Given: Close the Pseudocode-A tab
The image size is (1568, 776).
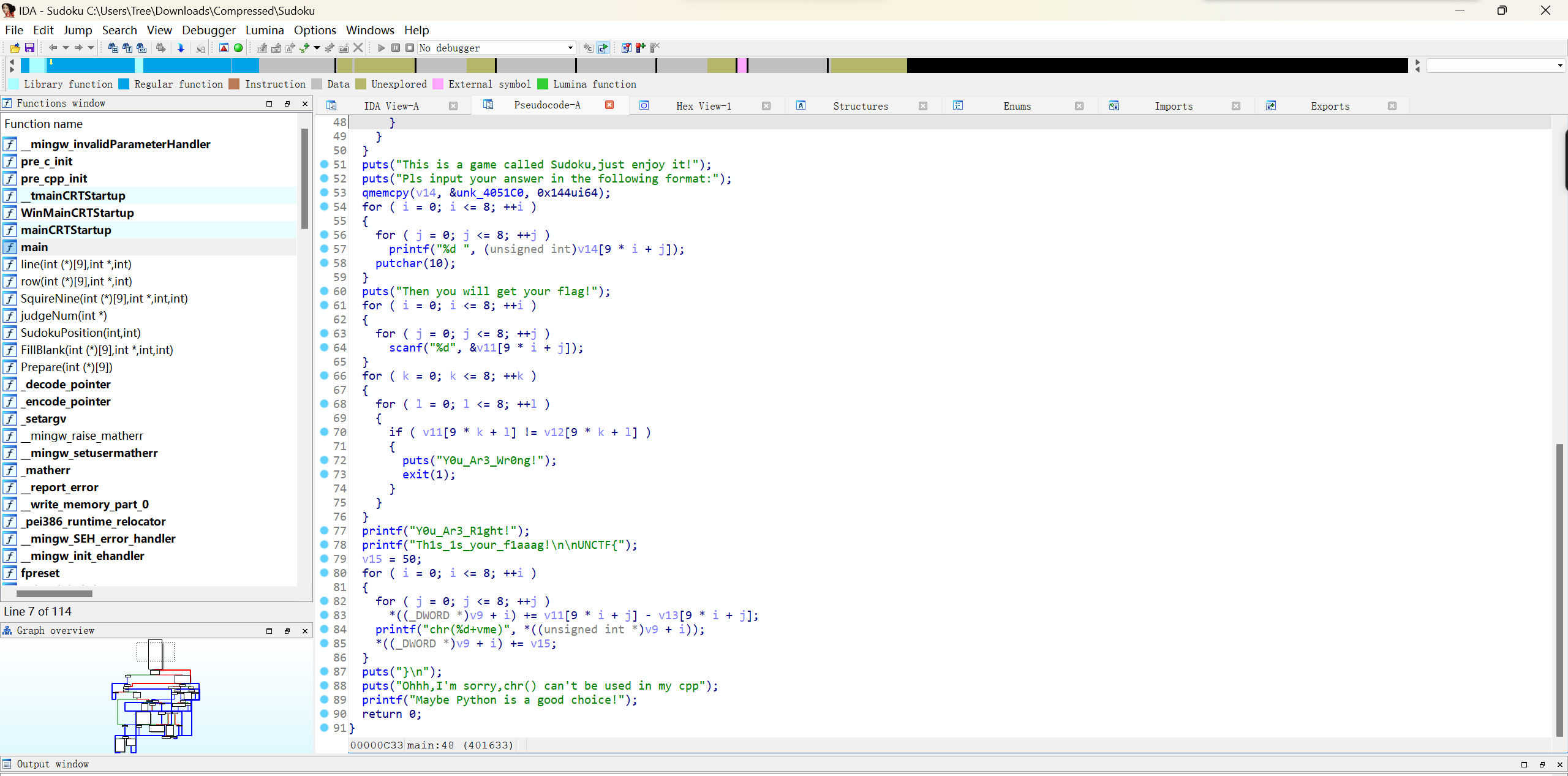Looking at the screenshot, I should [609, 105].
